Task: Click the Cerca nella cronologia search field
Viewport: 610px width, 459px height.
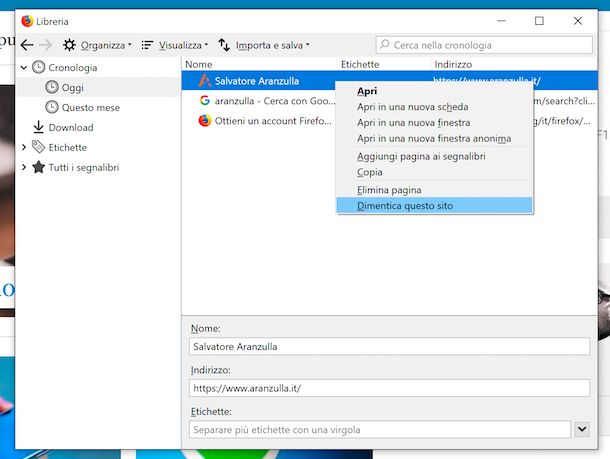Action: (484, 45)
